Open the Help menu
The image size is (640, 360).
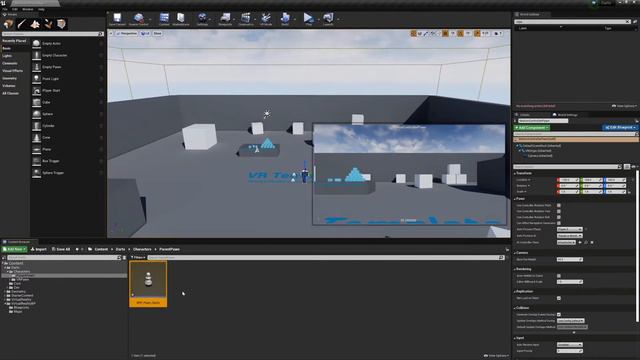click(41, 9)
